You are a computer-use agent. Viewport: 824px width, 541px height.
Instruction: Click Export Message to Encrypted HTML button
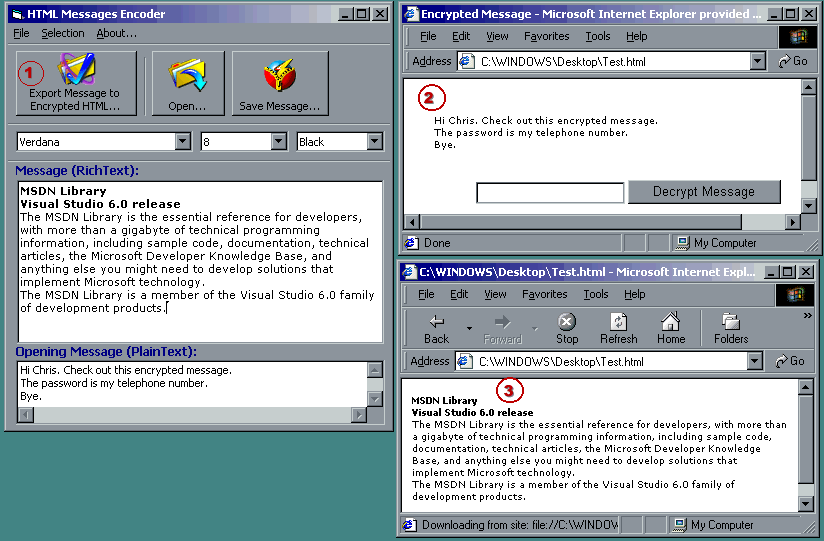[76, 83]
